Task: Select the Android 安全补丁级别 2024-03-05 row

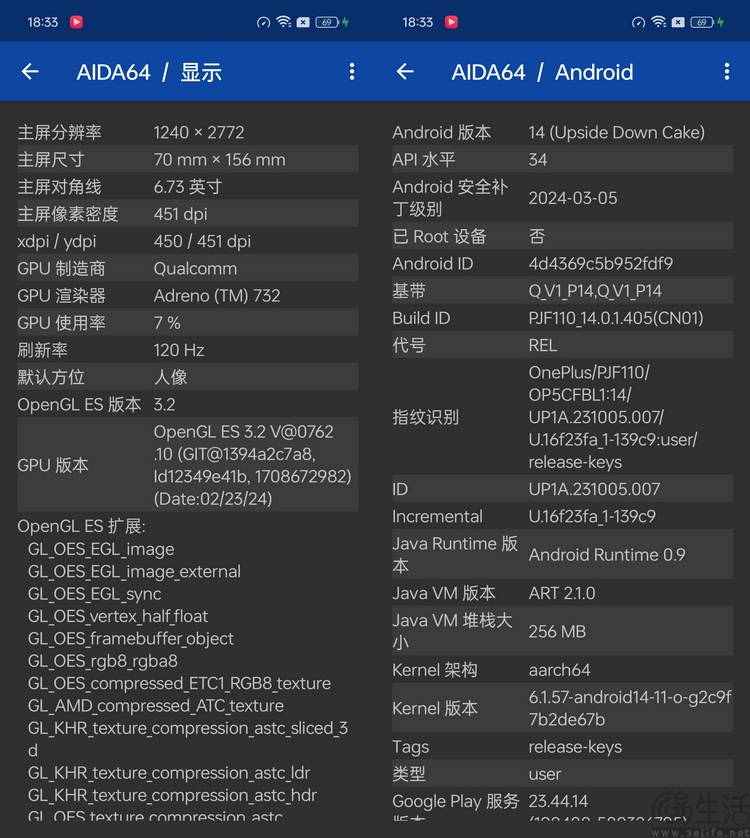Action: 562,198
